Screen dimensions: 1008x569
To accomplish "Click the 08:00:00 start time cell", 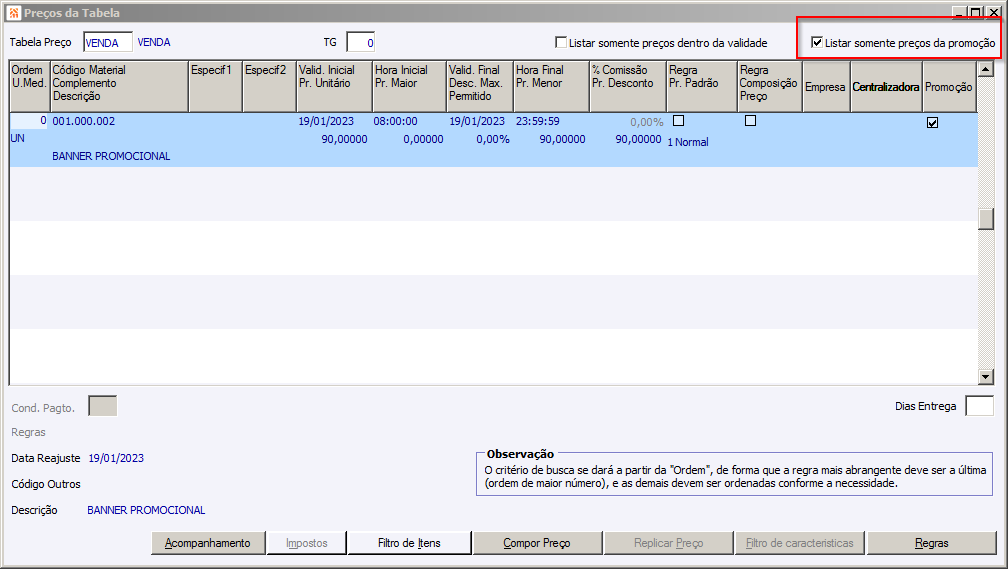I will point(395,122).
